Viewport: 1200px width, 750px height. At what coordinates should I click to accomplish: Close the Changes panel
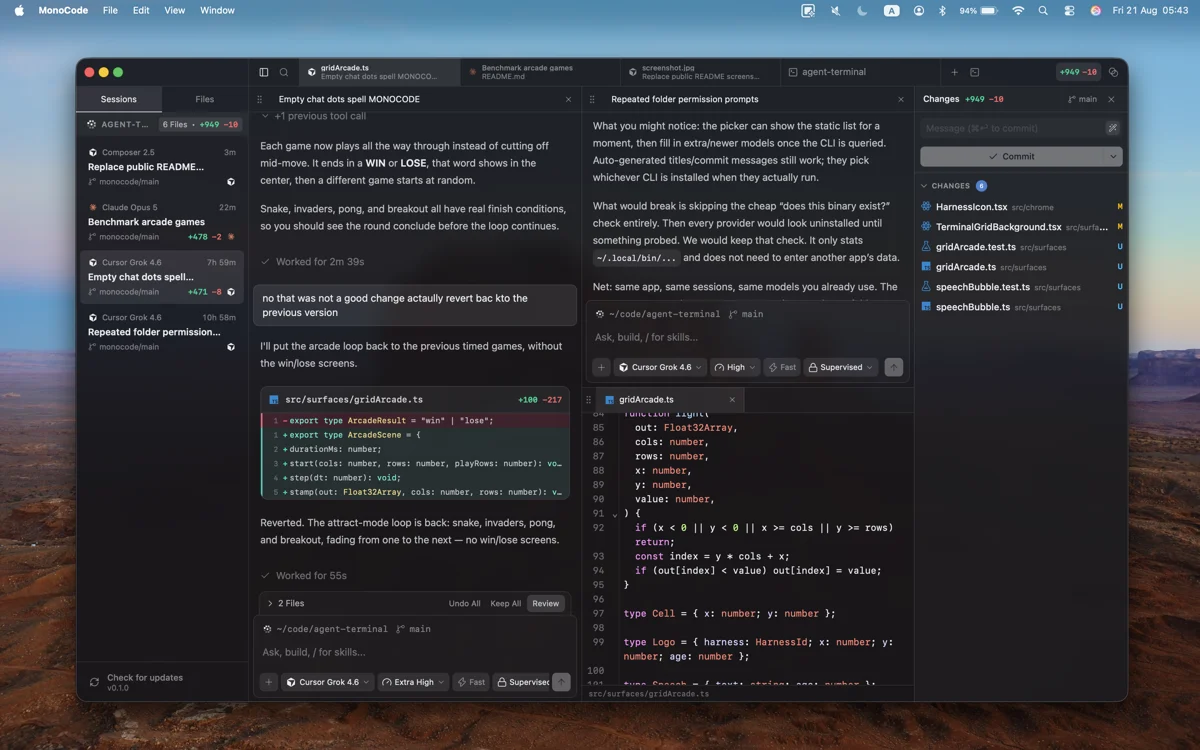coord(1111,100)
